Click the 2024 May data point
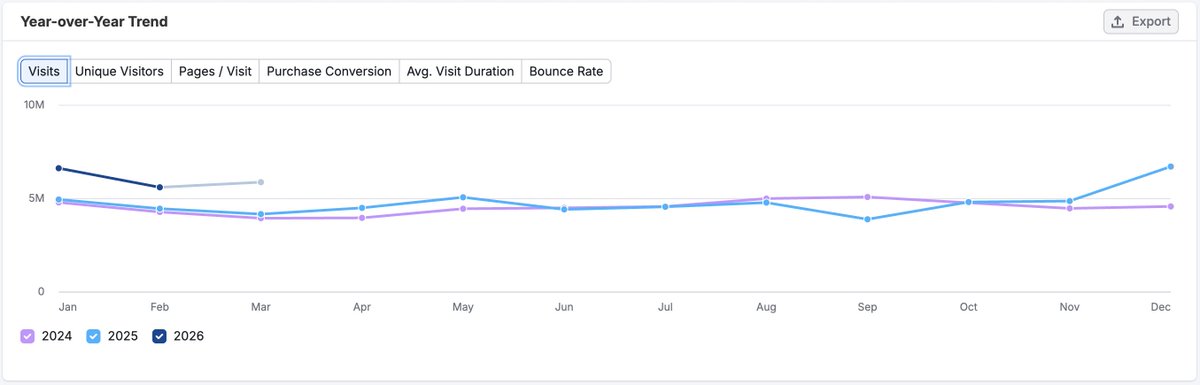This screenshot has height=385, width=1200. point(463,208)
